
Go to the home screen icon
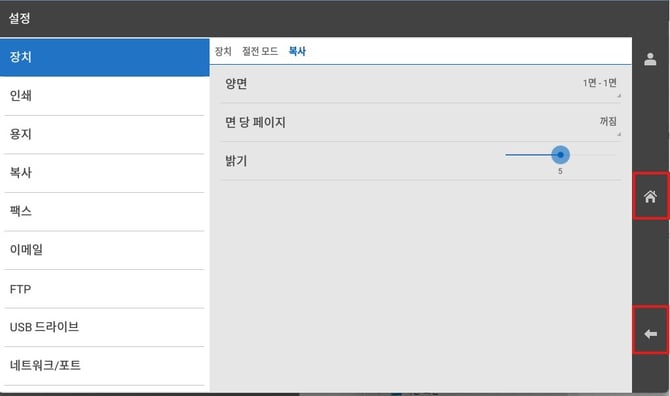pyautogui.click(x=650, y=197)
